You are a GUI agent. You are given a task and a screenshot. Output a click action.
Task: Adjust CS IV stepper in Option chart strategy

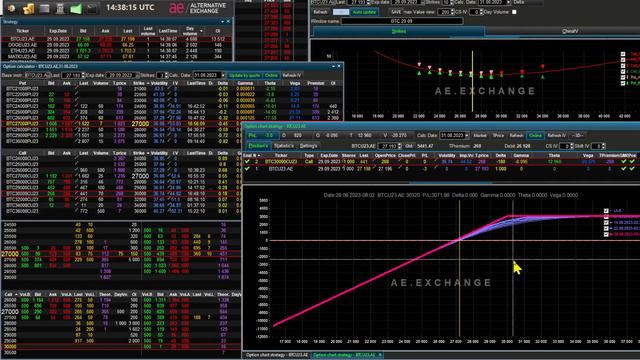(571, 146)
